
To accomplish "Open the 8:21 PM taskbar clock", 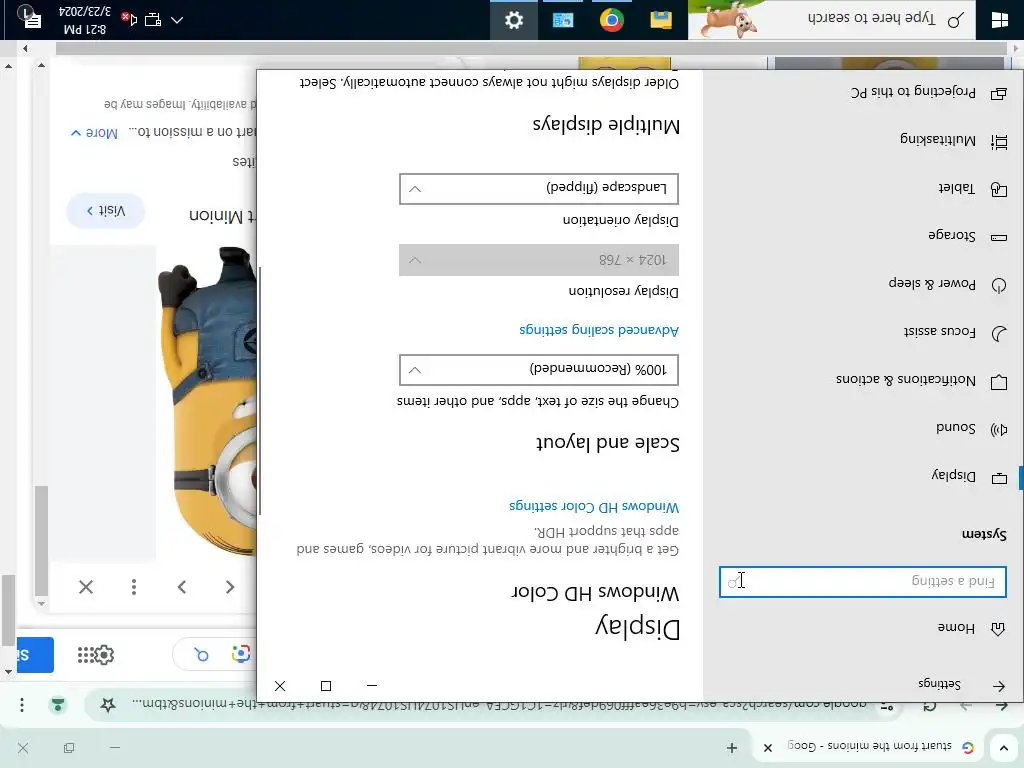I will coord(85,20).
